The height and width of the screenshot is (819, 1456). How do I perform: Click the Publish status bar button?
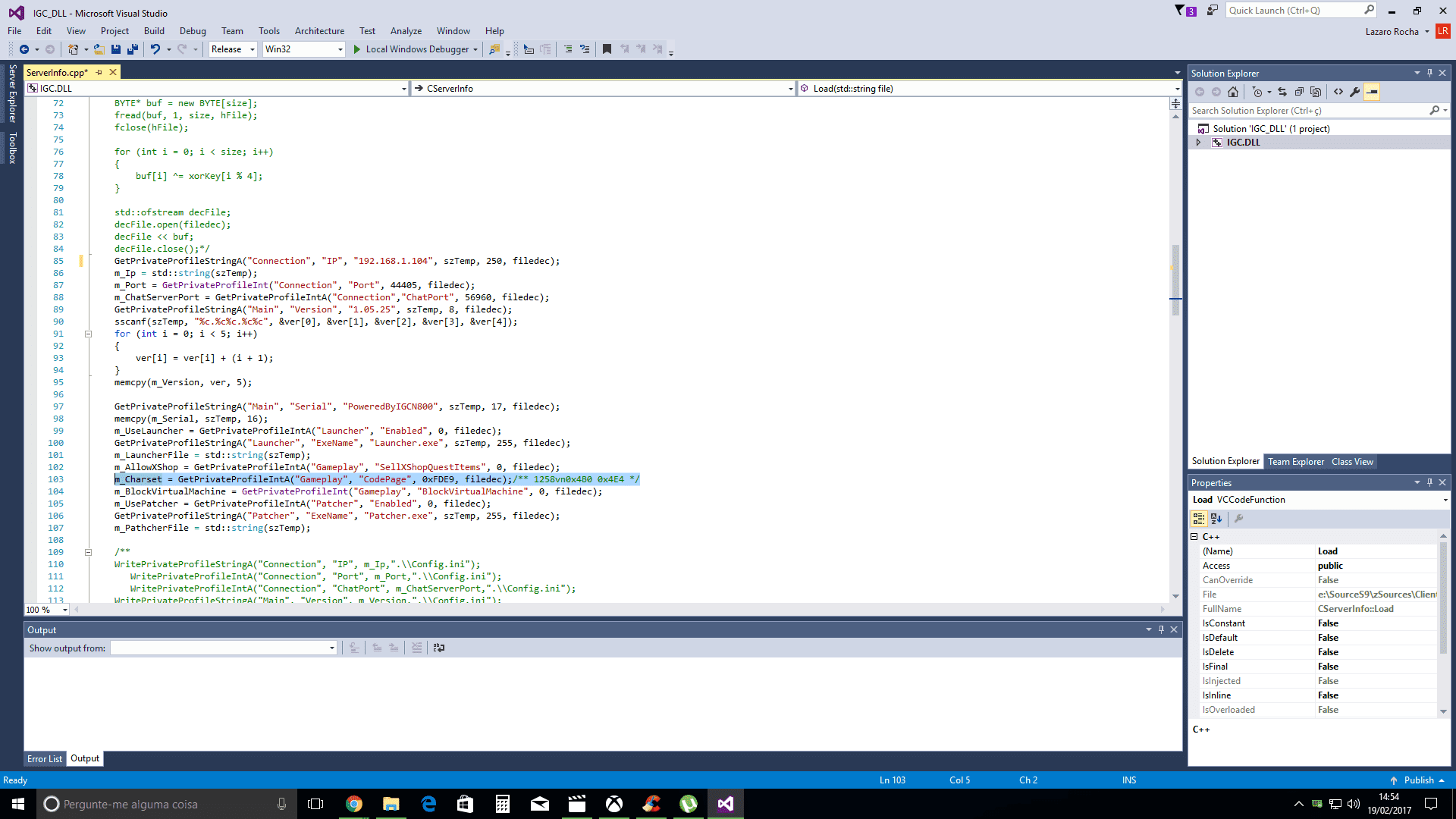(1418, 780)
